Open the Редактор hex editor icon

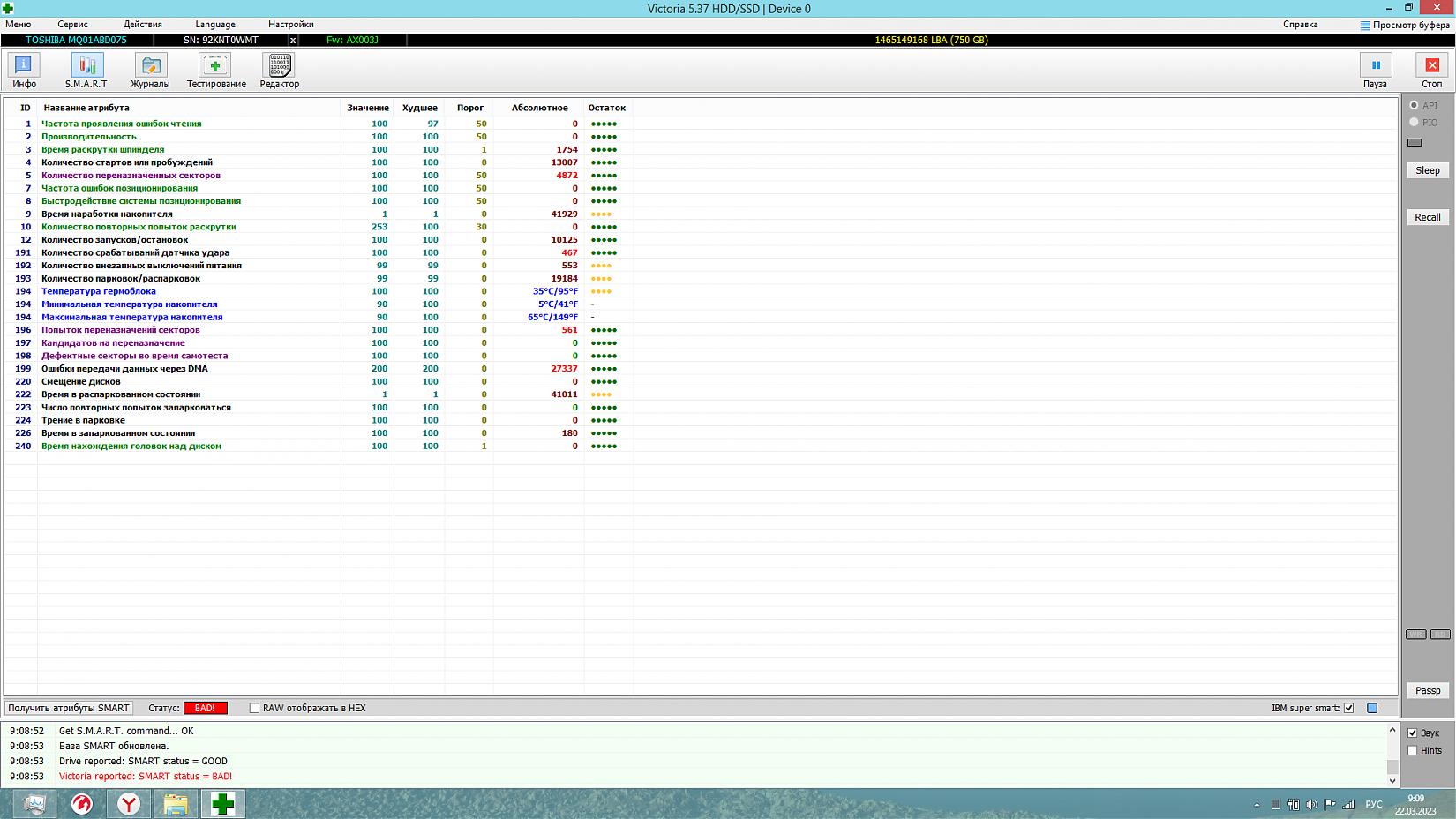tap(279, 65)
